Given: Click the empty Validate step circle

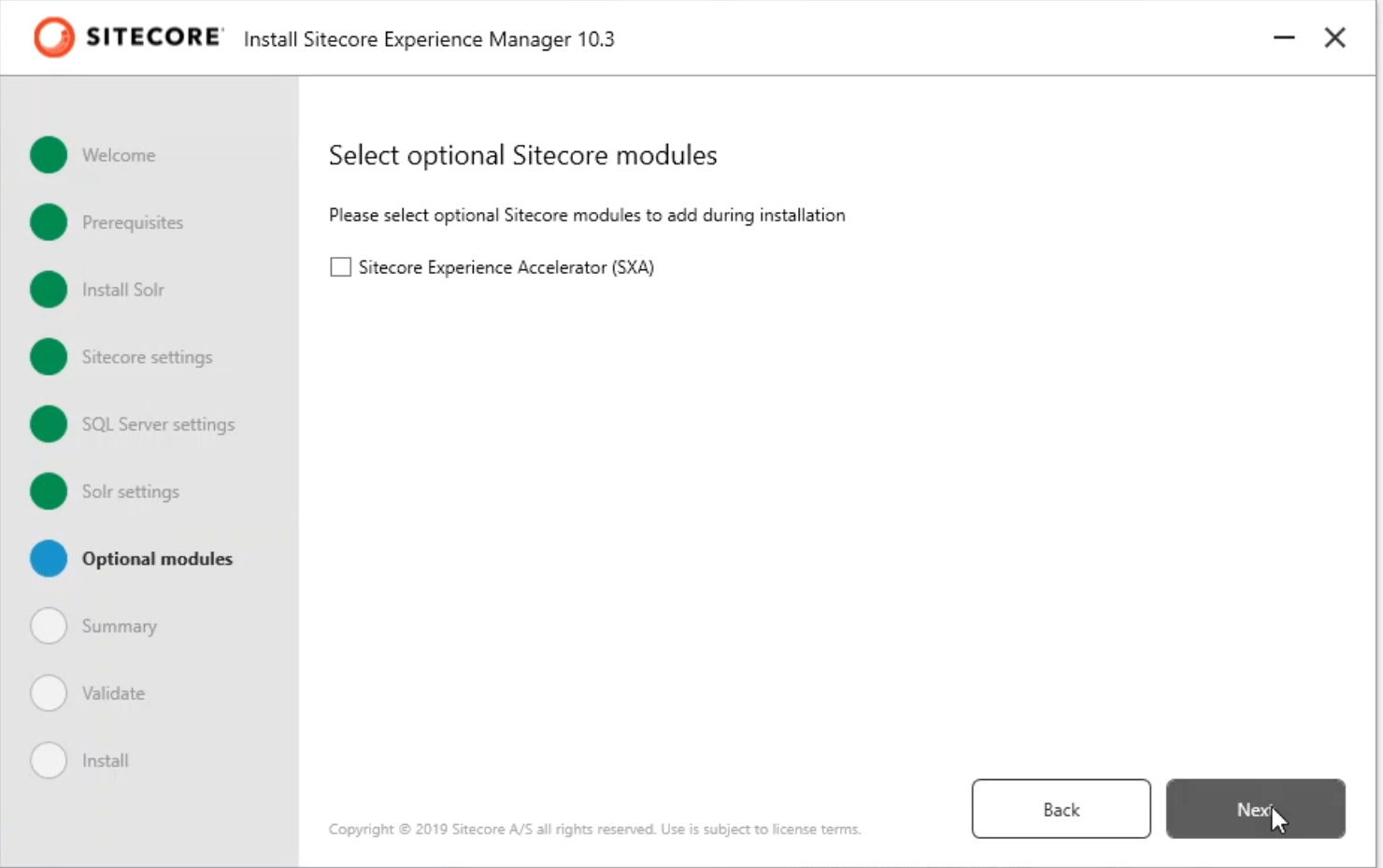Looking at the screenshot, I should [x=49, y=693].
